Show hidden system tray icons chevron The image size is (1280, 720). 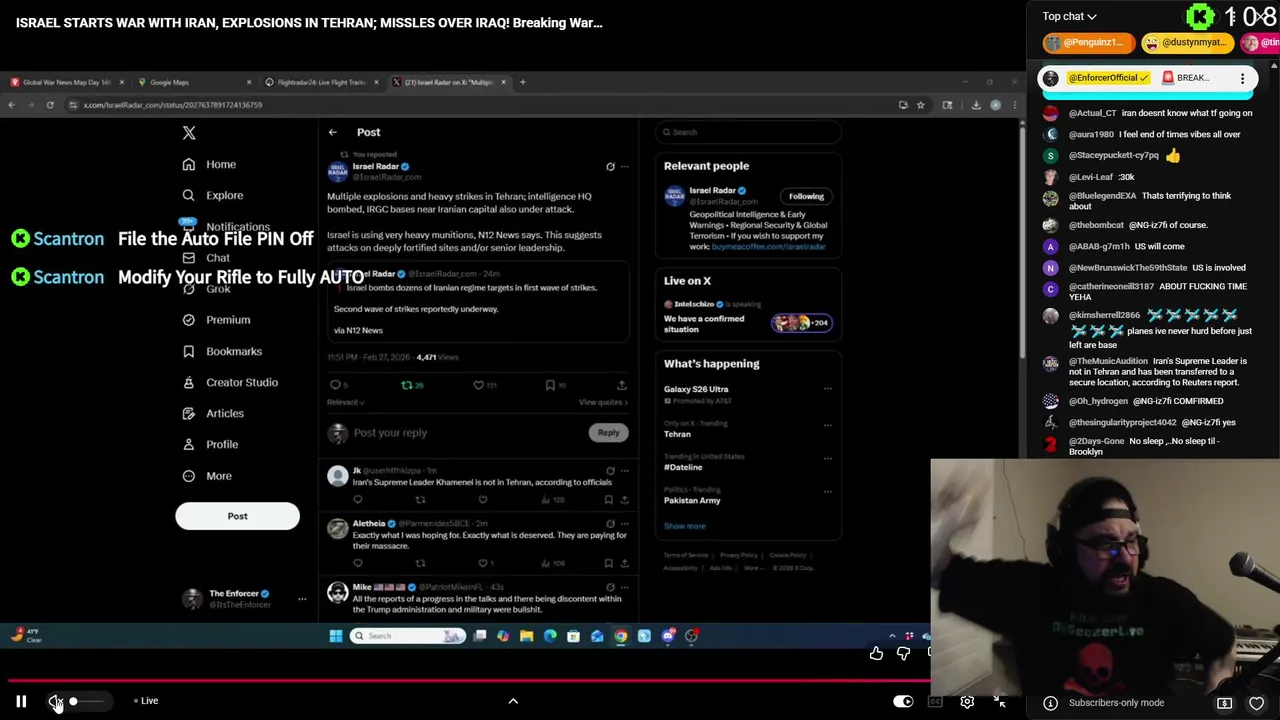[892, 636]
